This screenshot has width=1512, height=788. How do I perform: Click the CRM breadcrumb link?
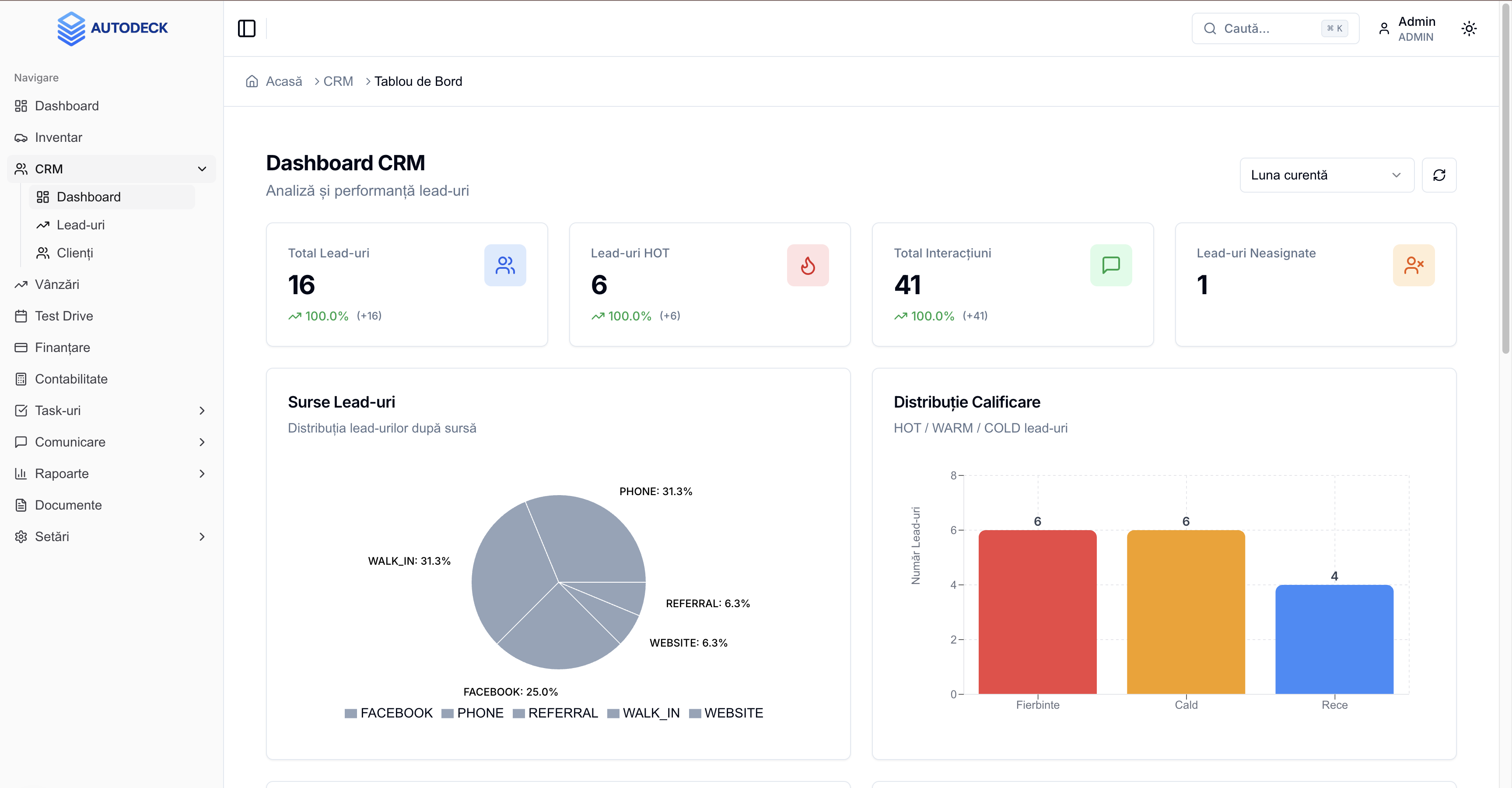click(x=339, y=81)
